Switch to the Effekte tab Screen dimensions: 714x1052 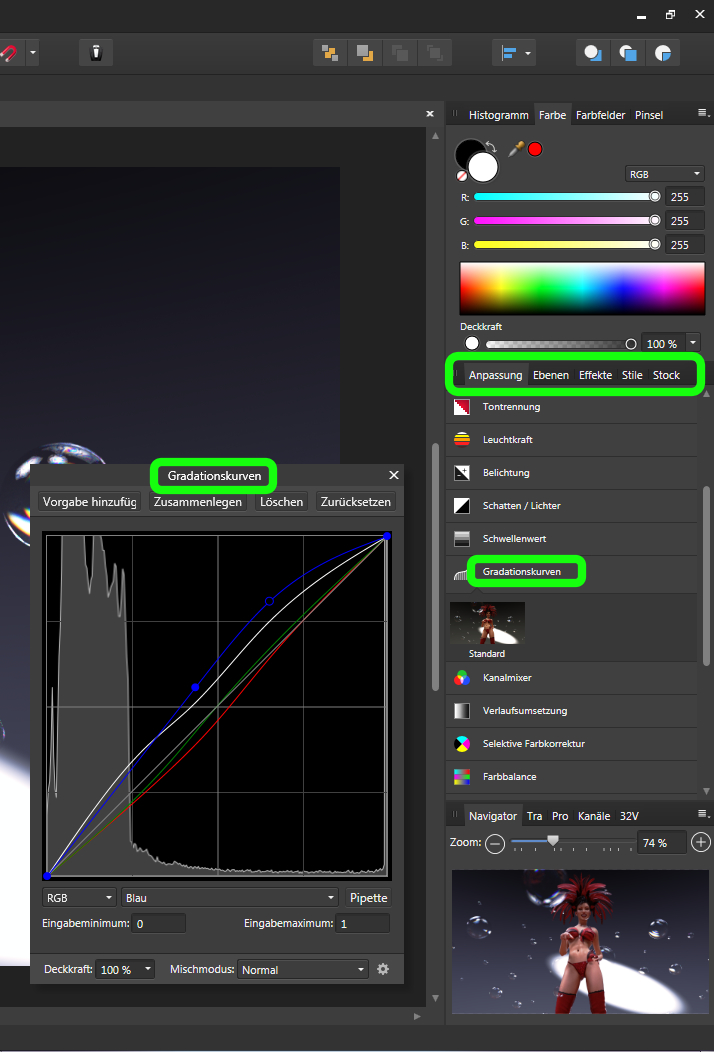click(x=596, y=375)
